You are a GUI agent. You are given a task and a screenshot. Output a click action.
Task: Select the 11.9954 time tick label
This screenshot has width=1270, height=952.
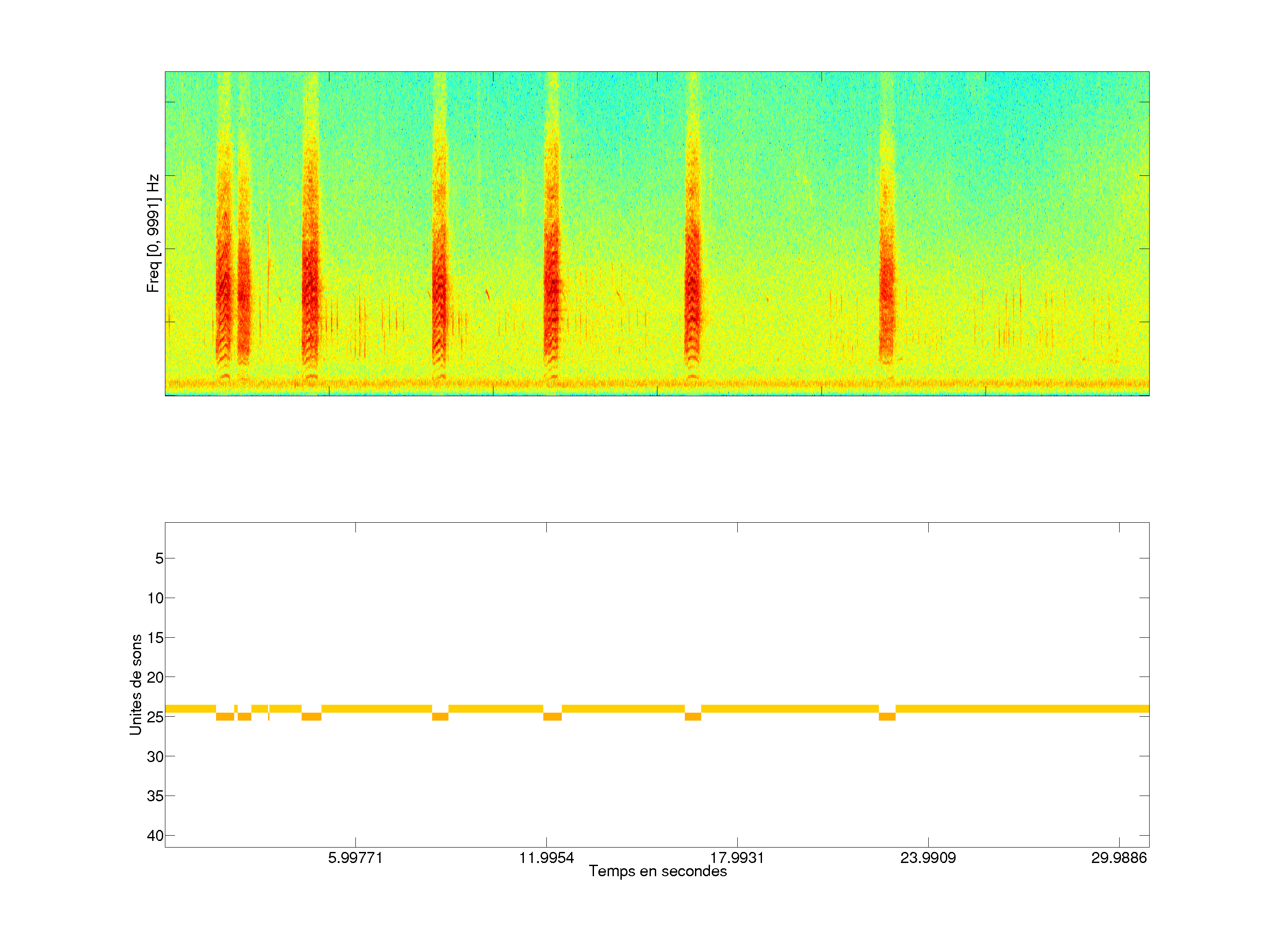click(546, 858)
